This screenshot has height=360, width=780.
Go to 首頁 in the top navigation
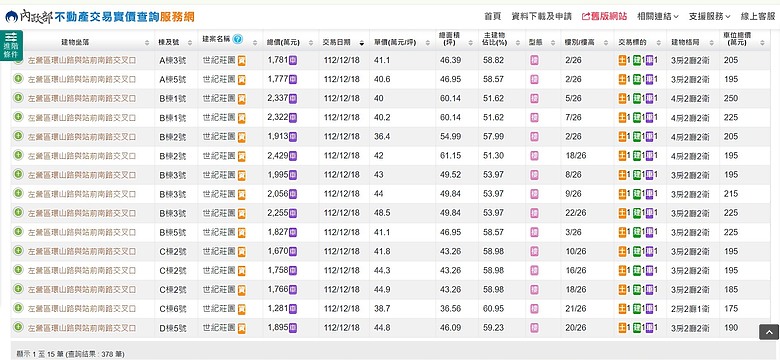click(x=492, y=16)
